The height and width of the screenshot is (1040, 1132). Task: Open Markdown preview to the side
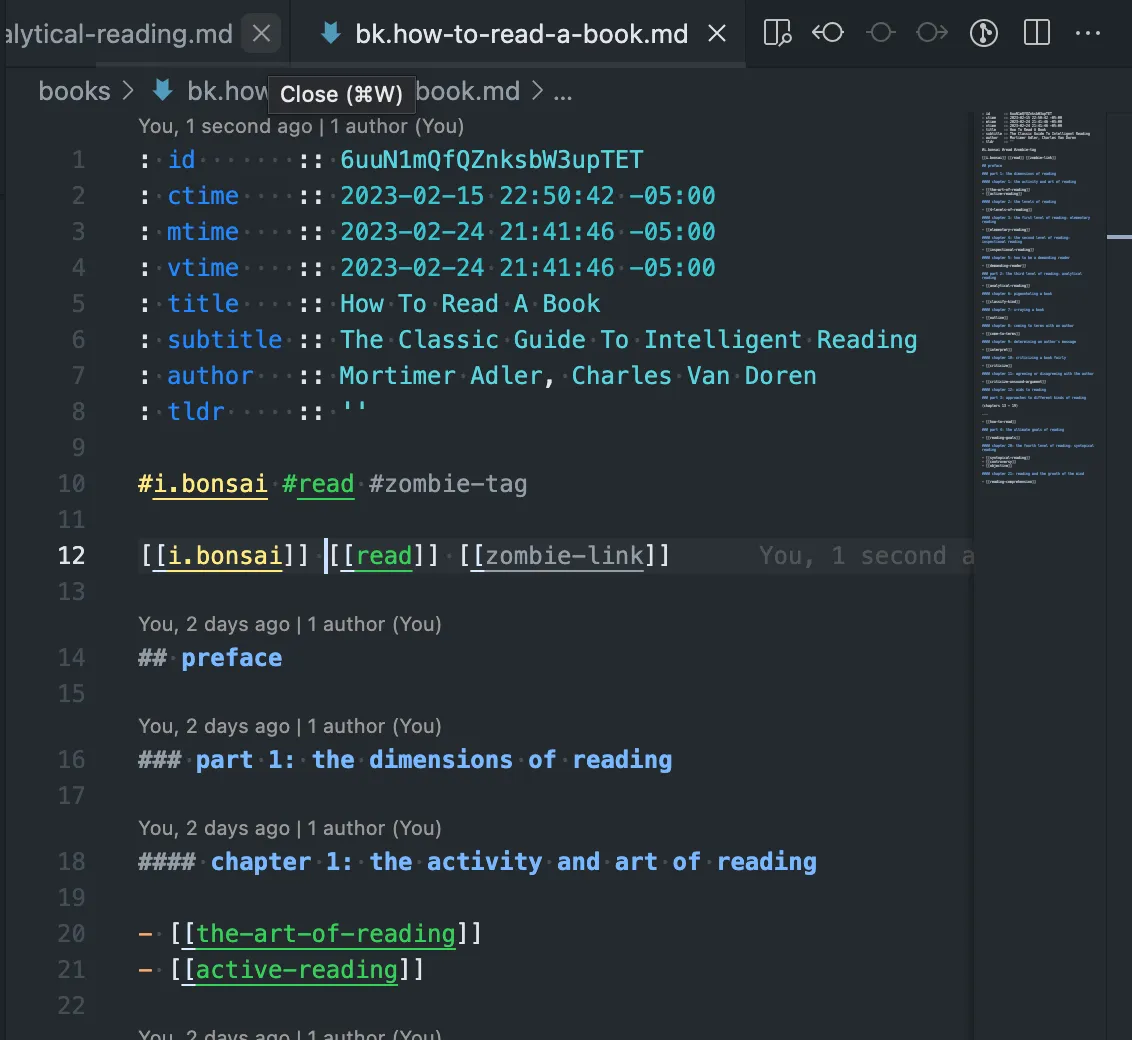777,32
